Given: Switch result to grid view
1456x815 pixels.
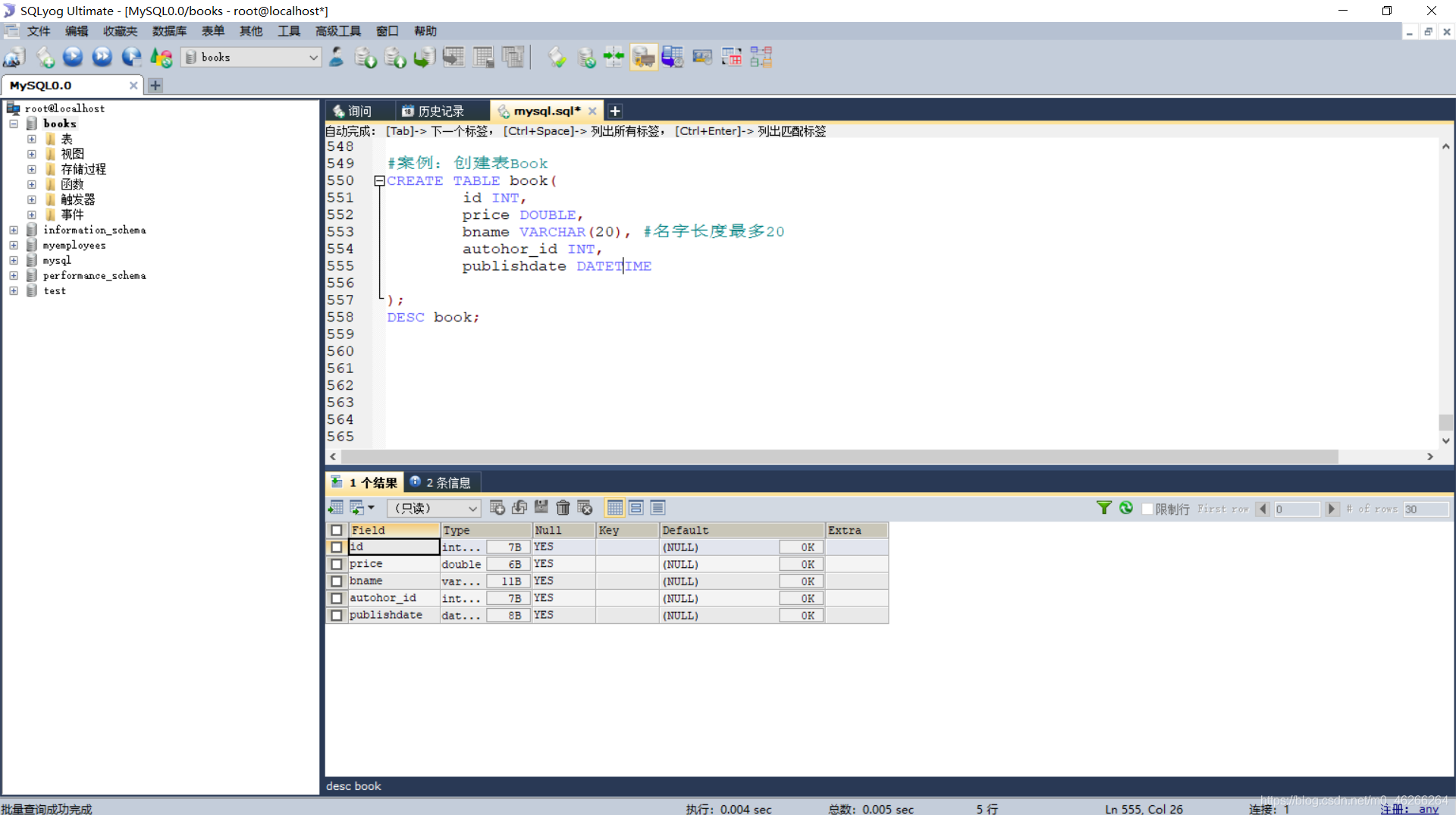Looking at the screenshot, I should pyautogui.click(x=615, y=508).
